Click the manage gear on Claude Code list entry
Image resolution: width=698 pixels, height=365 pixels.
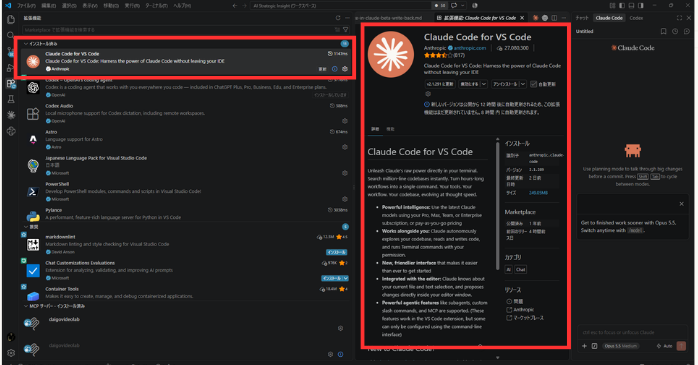345,69
